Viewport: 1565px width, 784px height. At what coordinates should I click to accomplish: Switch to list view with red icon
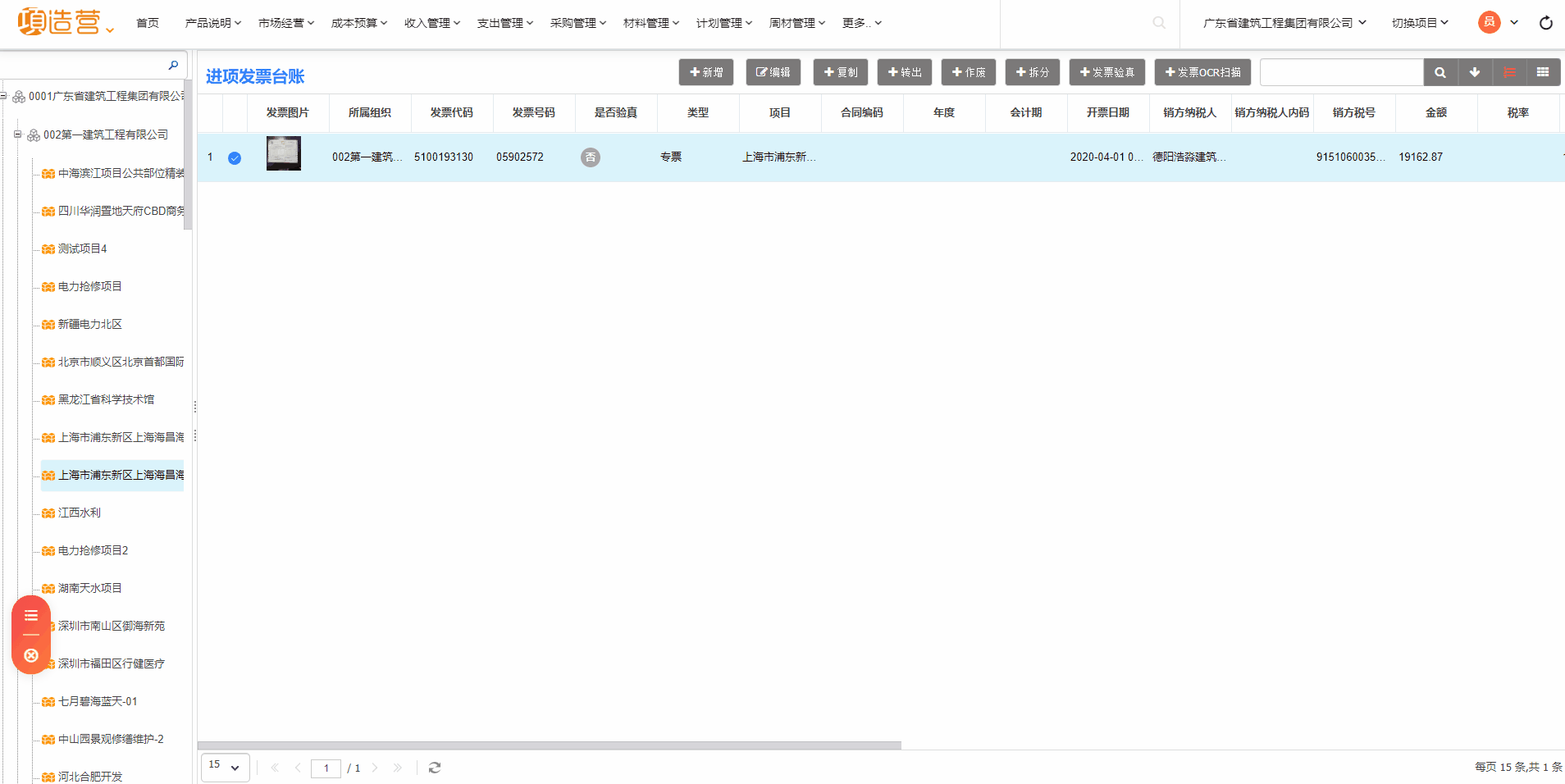(x=1509, y=72)
